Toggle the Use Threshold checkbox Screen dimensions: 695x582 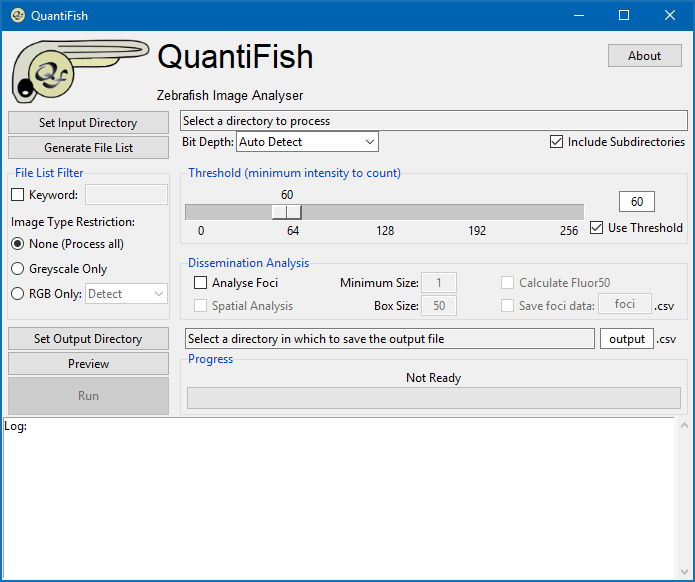point(597,228)
